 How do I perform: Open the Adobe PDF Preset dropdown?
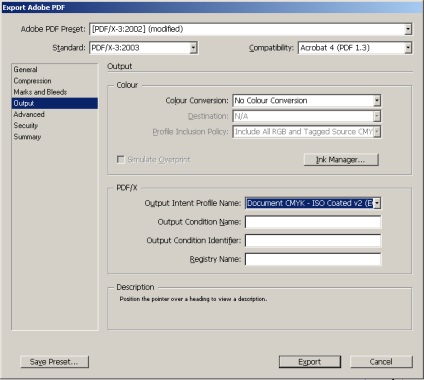[251, 29]
